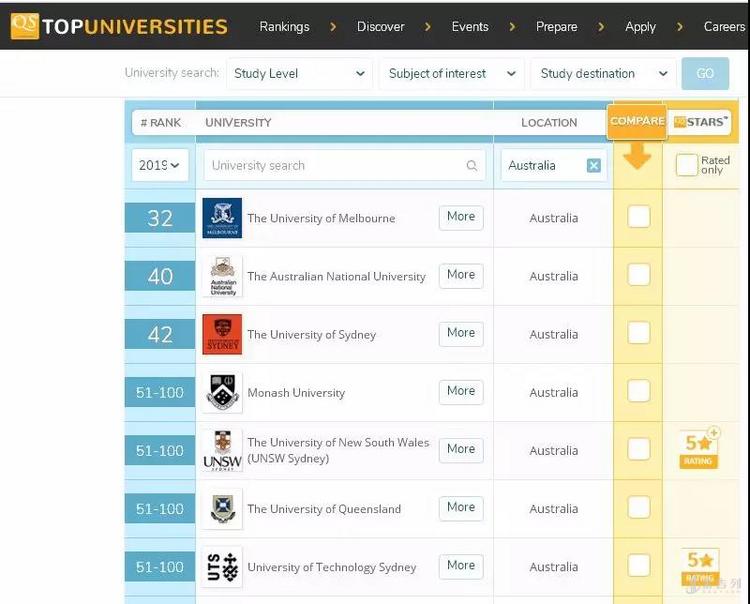Click the University of Melbourne crest logo
750x604 pixels.
[222, 218]
